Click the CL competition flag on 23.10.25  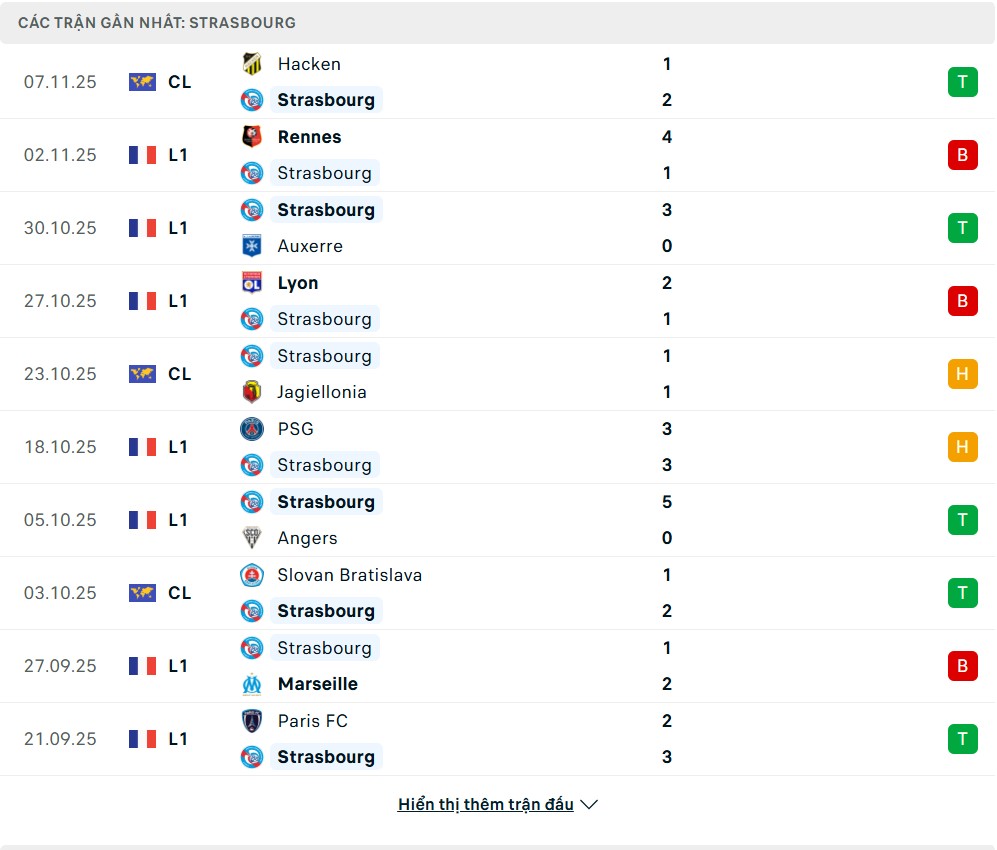pyautogui.click(x=142, y=374)
